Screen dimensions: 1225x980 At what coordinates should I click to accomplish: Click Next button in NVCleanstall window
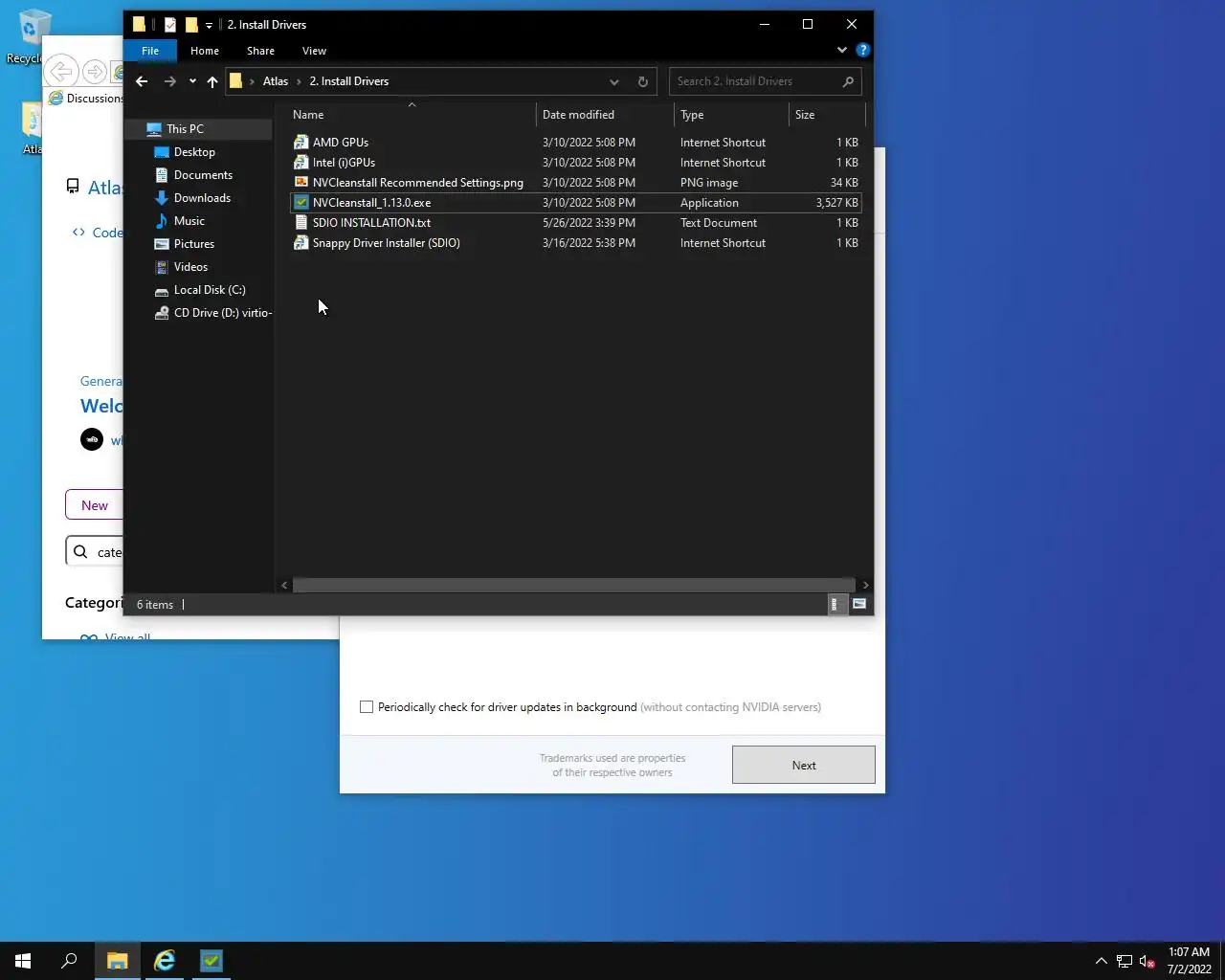[x=804, y=766]
